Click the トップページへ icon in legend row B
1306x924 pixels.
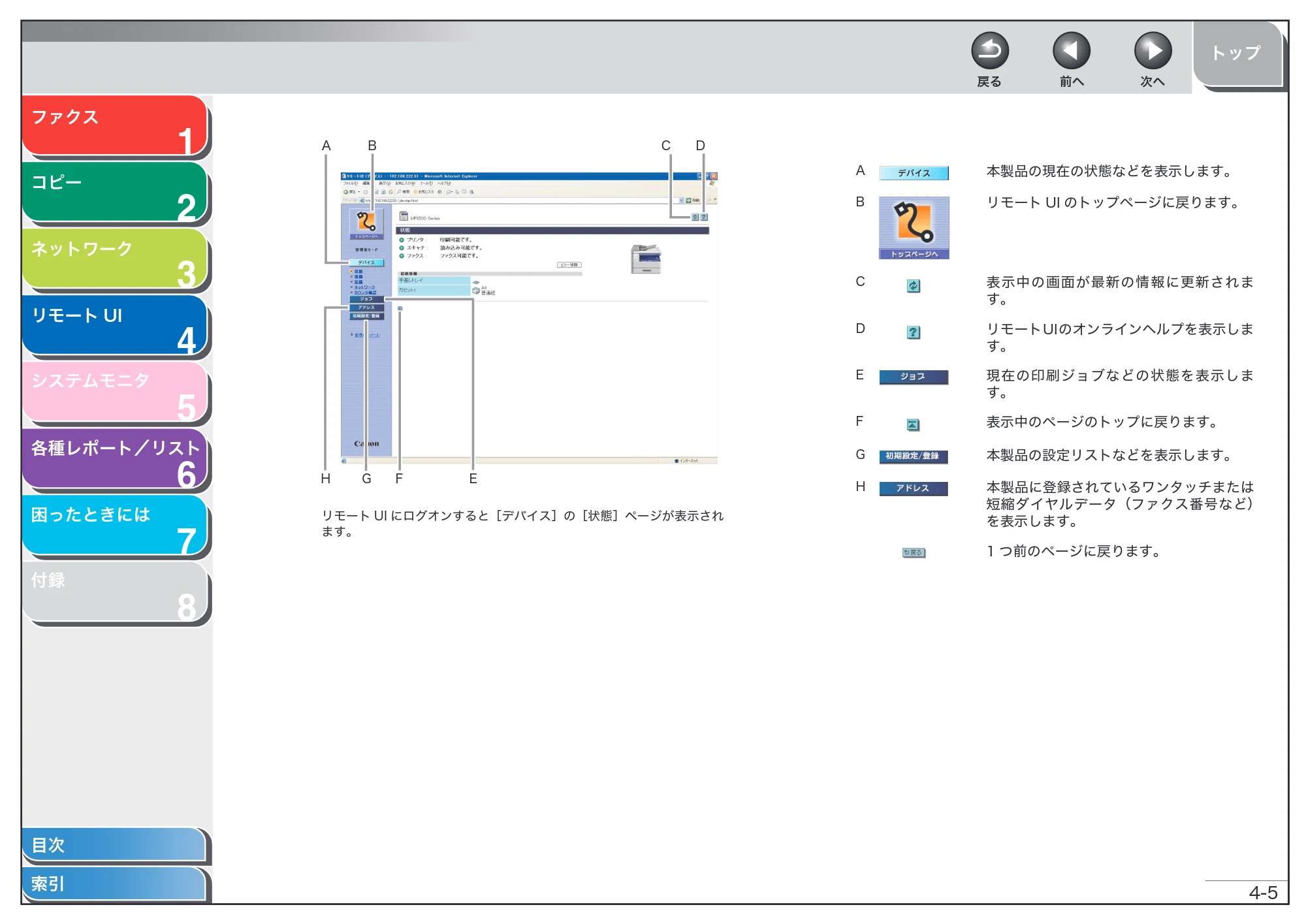coord(914,228)
